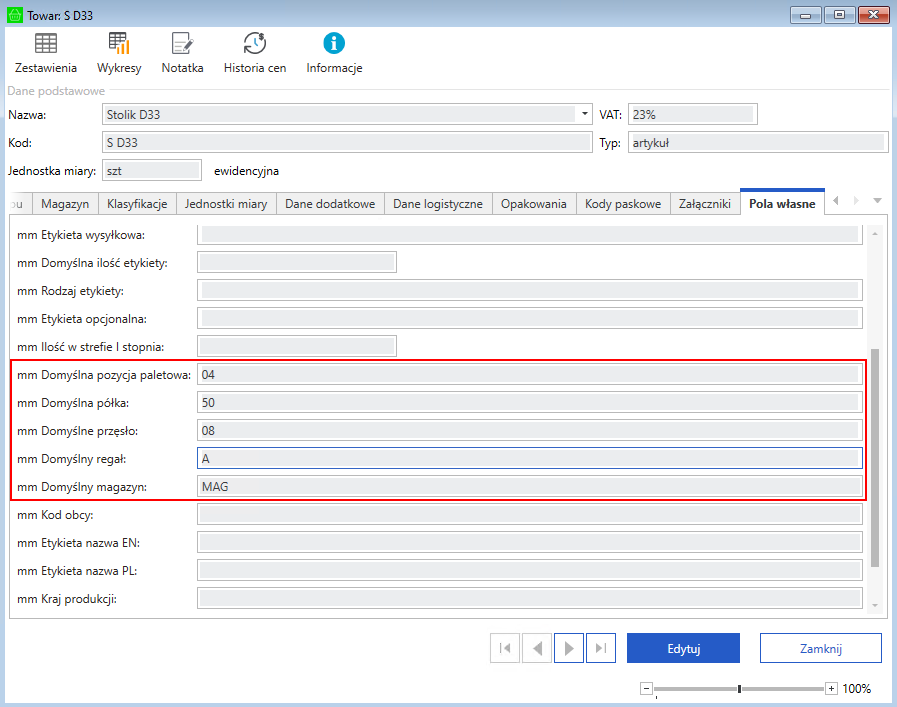The image size is (897, 707).
Task: Open the Wykresy charts icon
Action: point(119,53)
